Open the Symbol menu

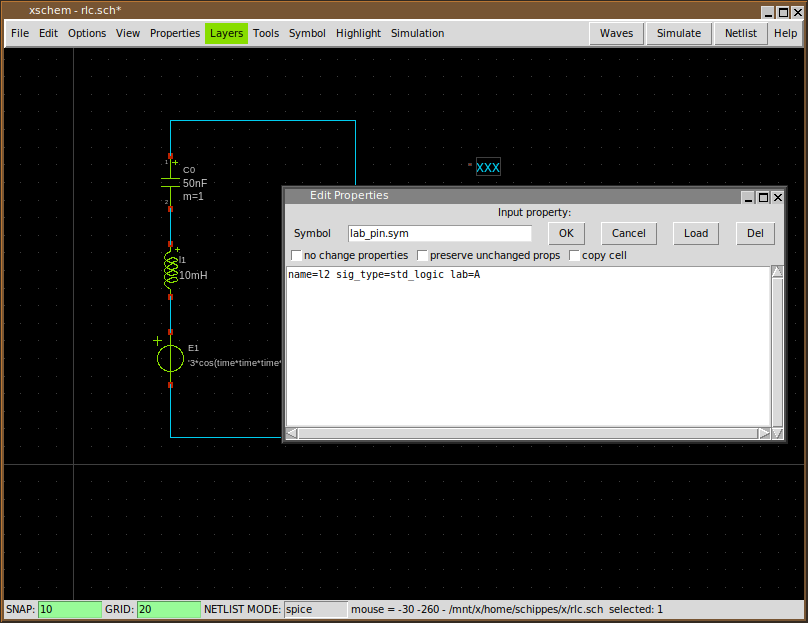pyautogui.click(x=307, y=33)
